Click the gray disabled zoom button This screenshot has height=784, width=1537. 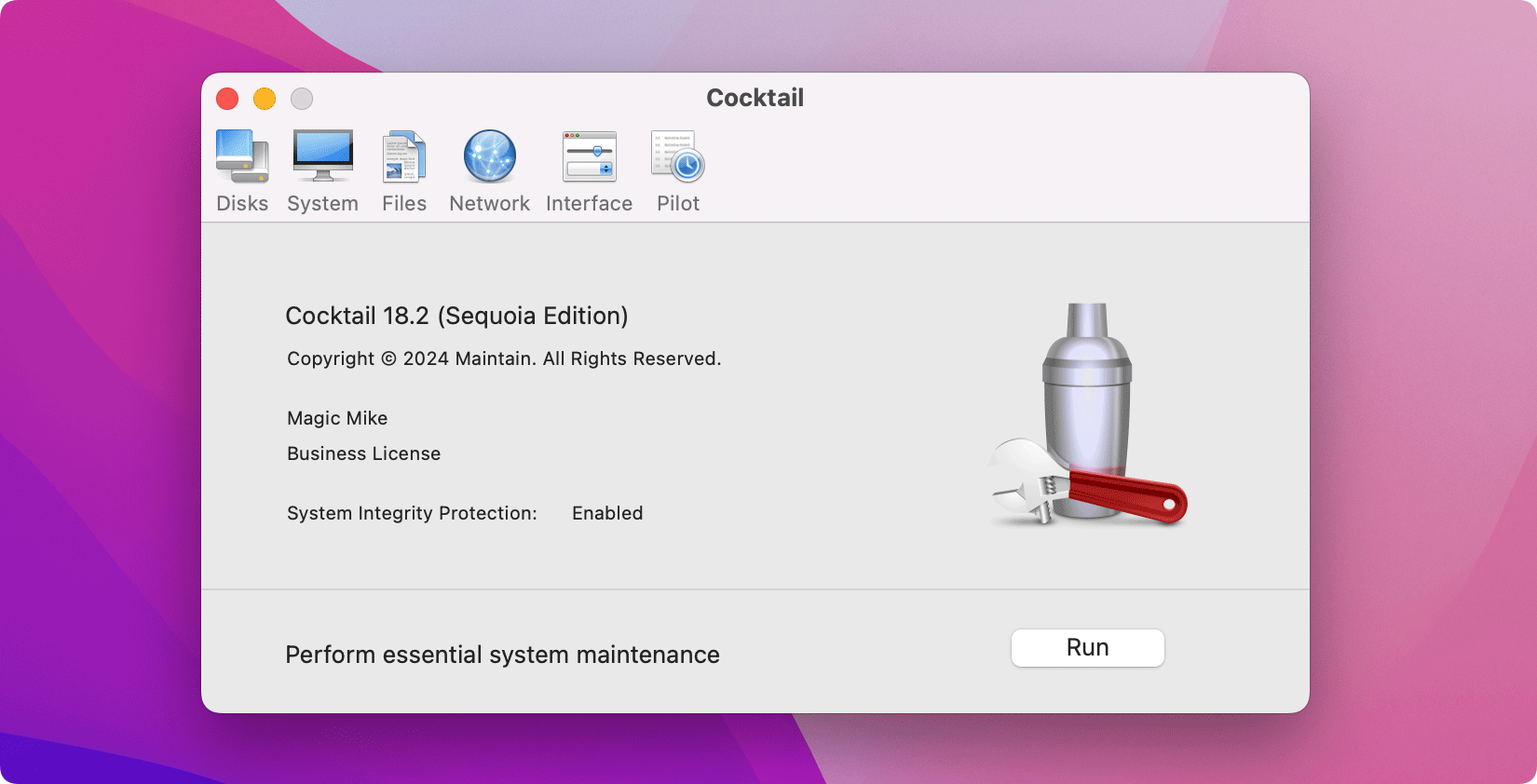302,99
